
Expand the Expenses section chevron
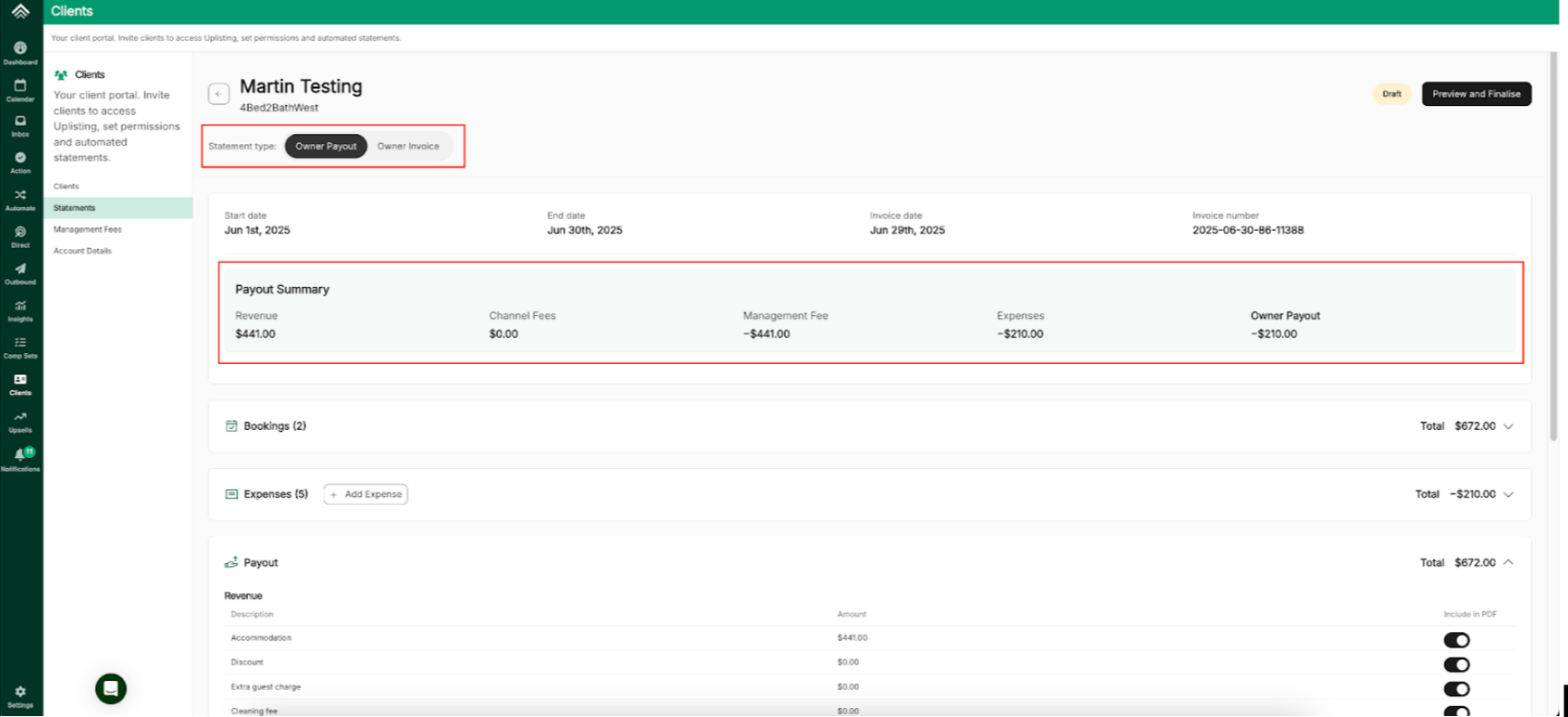[1508, 494]
